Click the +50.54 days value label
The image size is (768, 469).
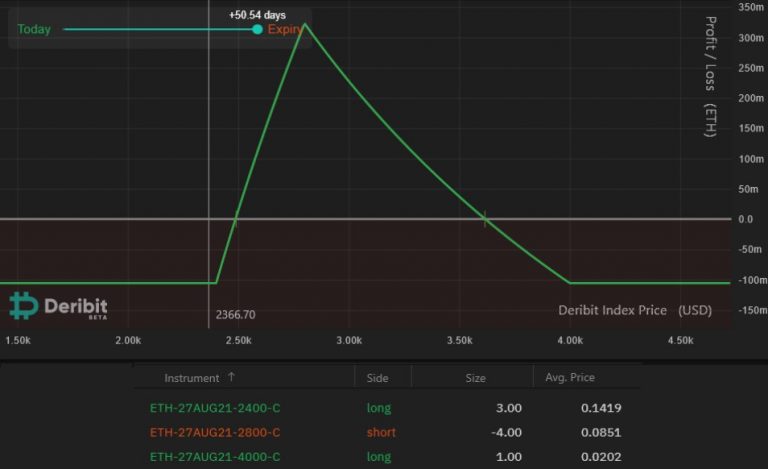[257, 15]
